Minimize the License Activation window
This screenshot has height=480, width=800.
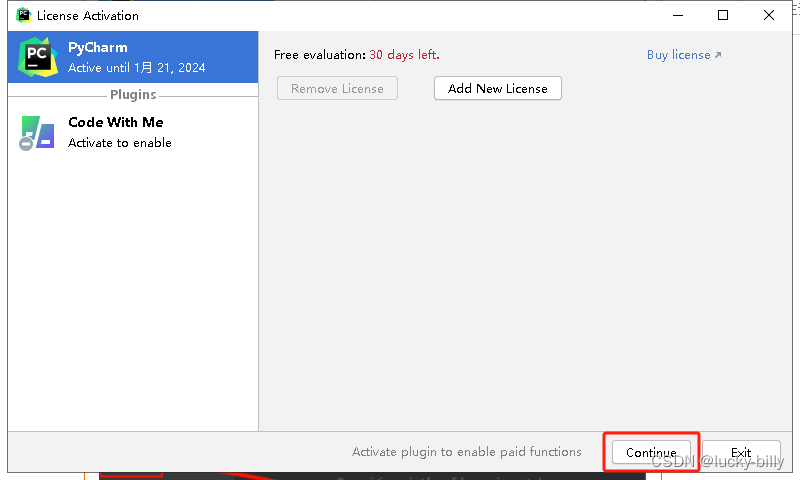tap(678, 15)
